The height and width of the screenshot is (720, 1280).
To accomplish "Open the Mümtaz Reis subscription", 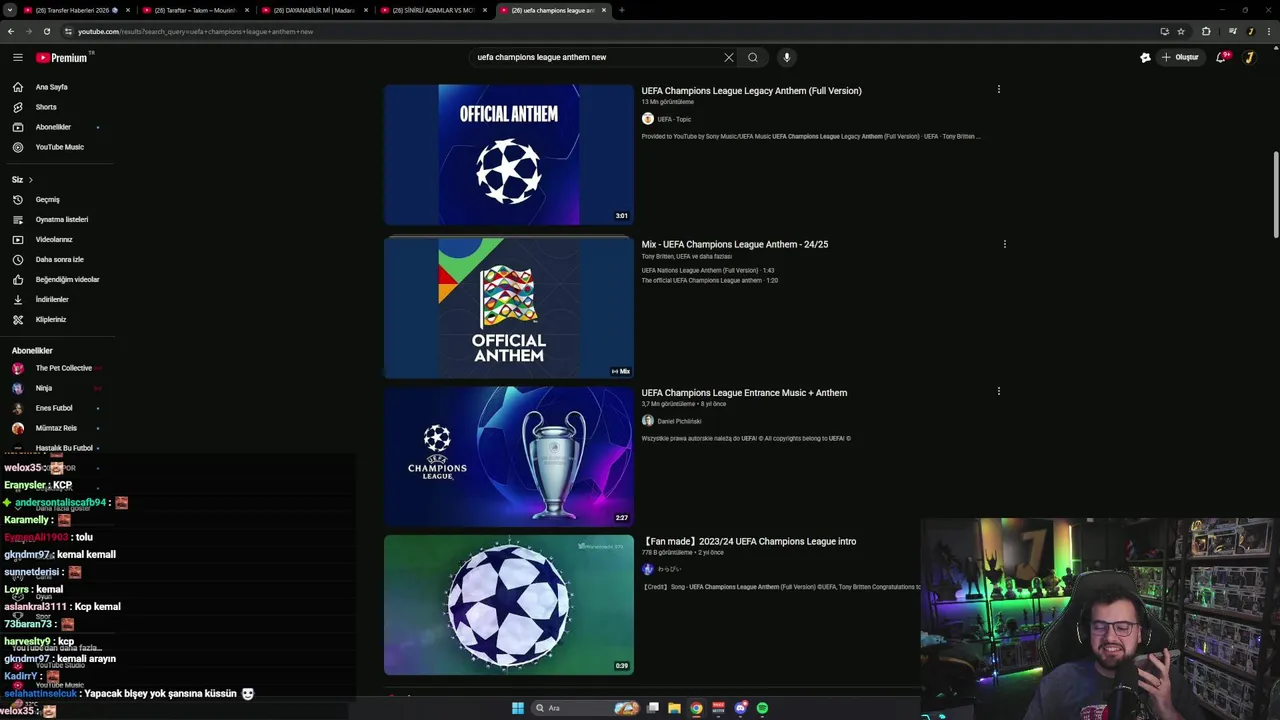I will point(56,428).
